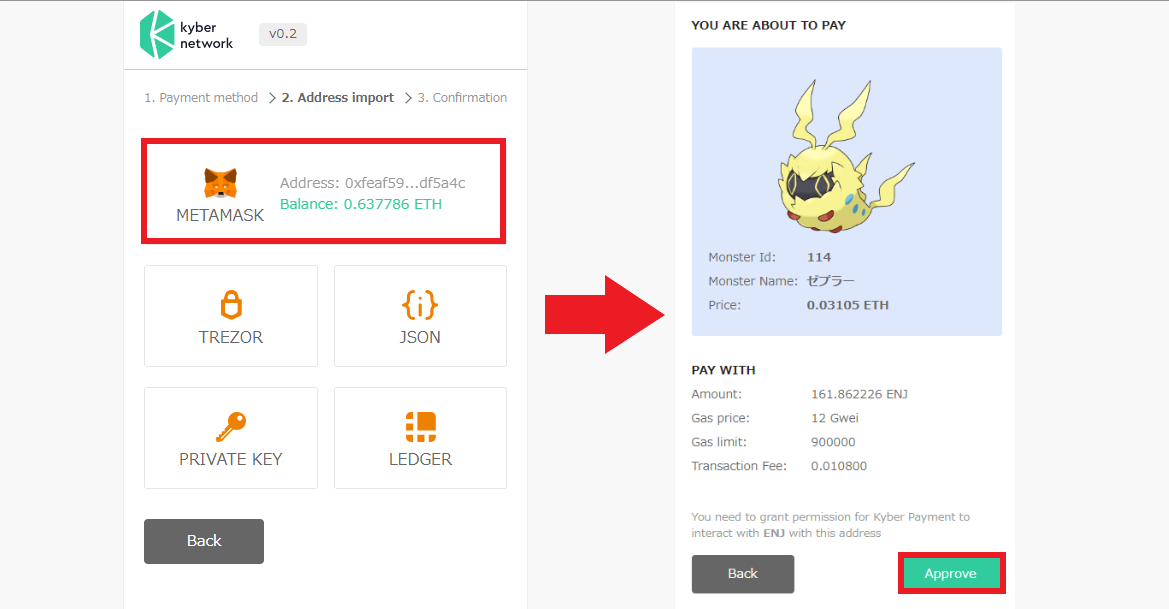Click gas price 12 Gwei
This screenshot has width=1169, height=609.
coord(835,418)
